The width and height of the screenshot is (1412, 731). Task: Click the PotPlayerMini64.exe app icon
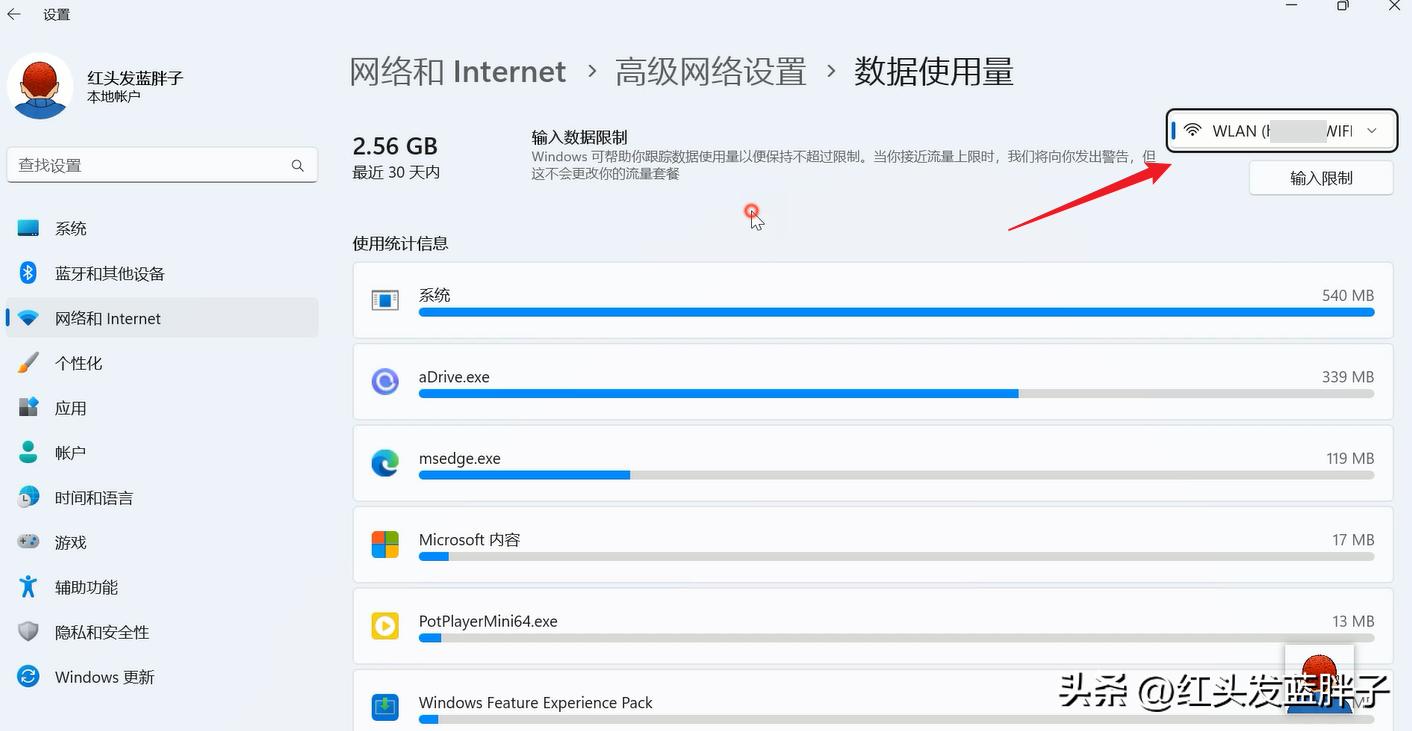pos(385,626)
